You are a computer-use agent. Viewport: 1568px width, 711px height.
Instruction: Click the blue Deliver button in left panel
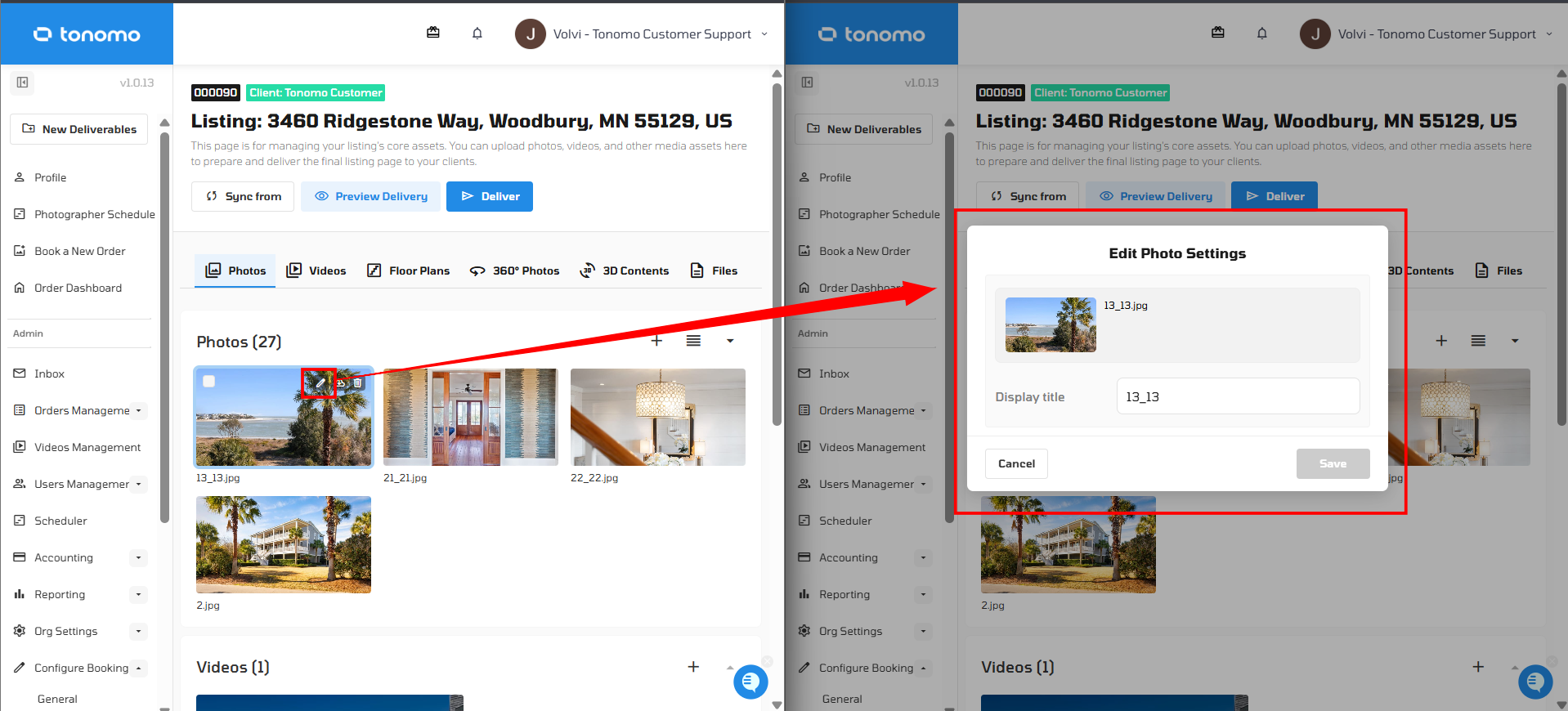point(490,196)
